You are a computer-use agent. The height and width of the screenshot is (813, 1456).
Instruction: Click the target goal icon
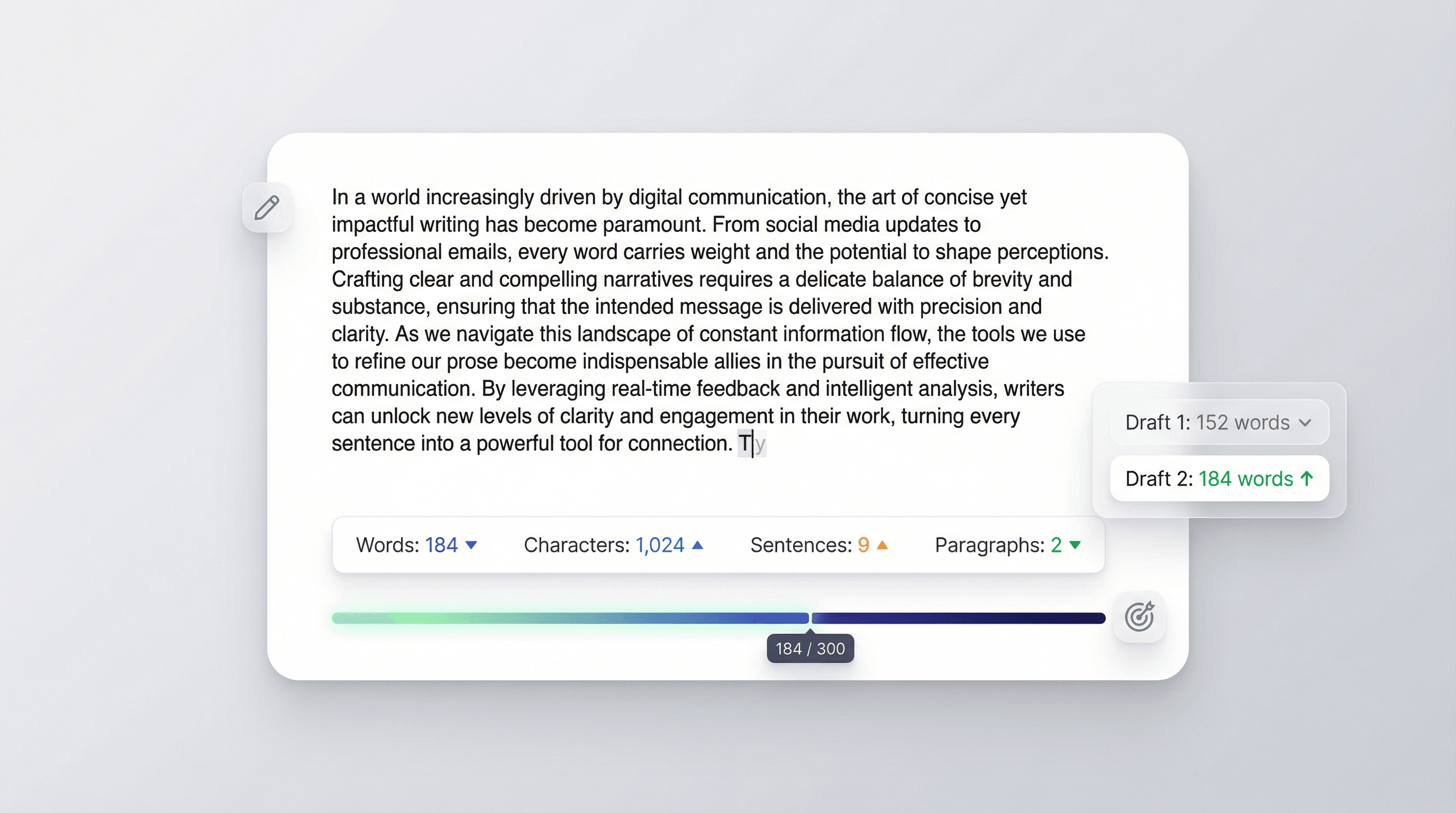coord(1139,616)
